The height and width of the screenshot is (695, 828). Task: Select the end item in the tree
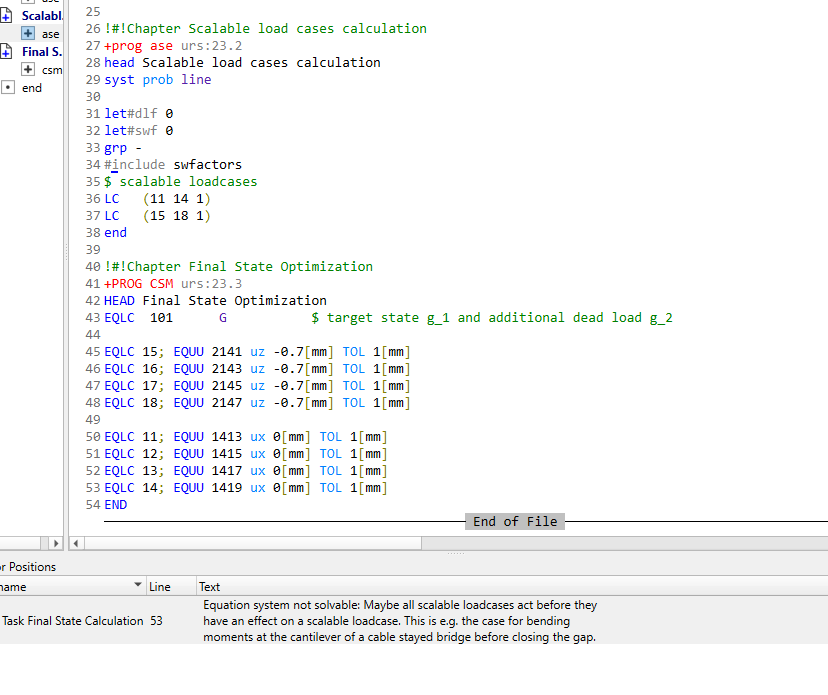coord(32,88)
